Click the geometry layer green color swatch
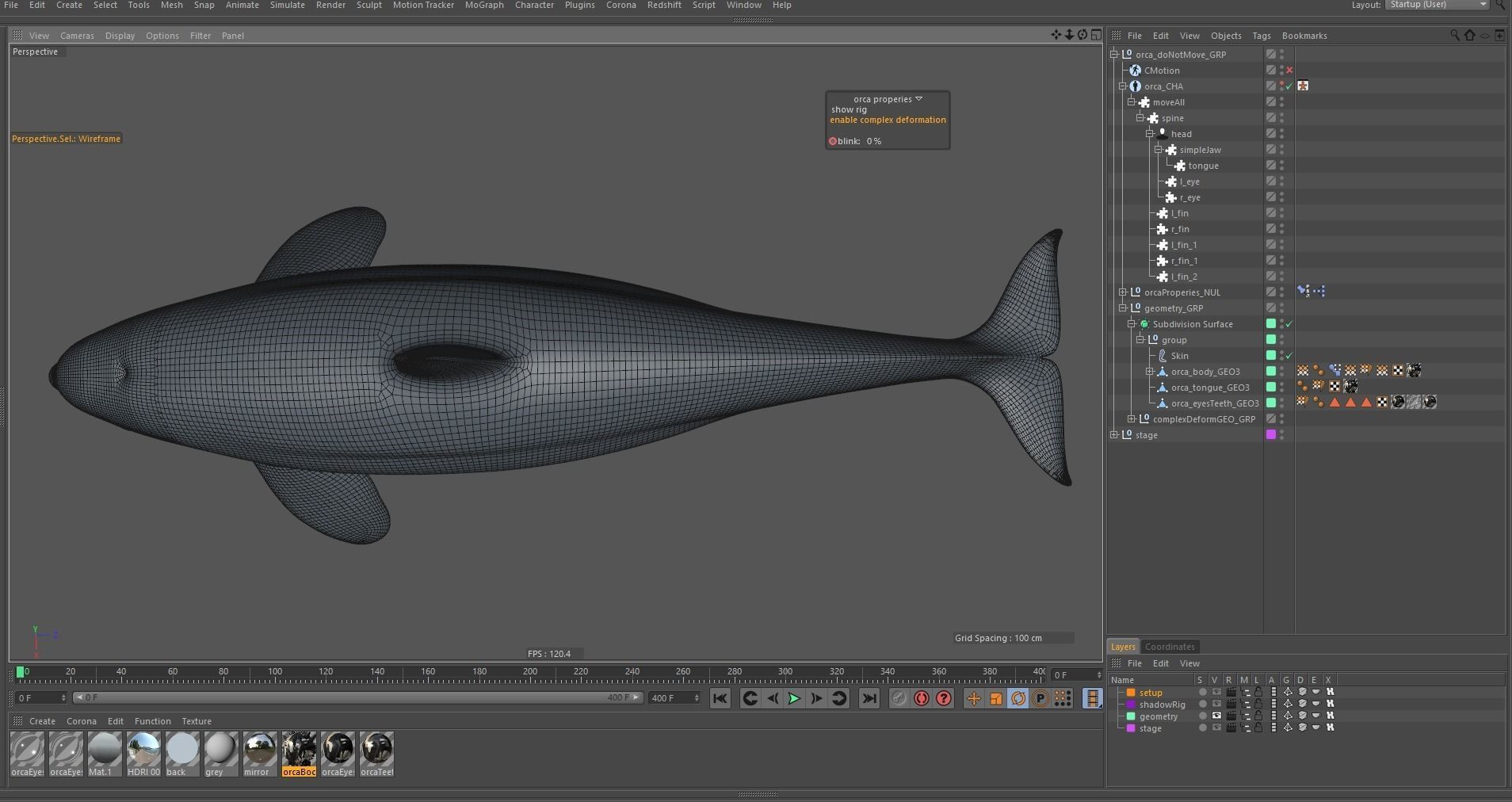This screenshot has width=1512, height=802. pos(1131,716)
